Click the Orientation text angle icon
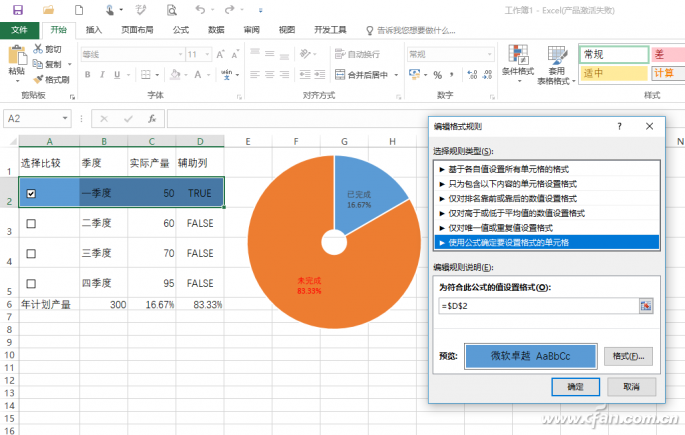Screen dimensions: 685x435 coord(305,54)
